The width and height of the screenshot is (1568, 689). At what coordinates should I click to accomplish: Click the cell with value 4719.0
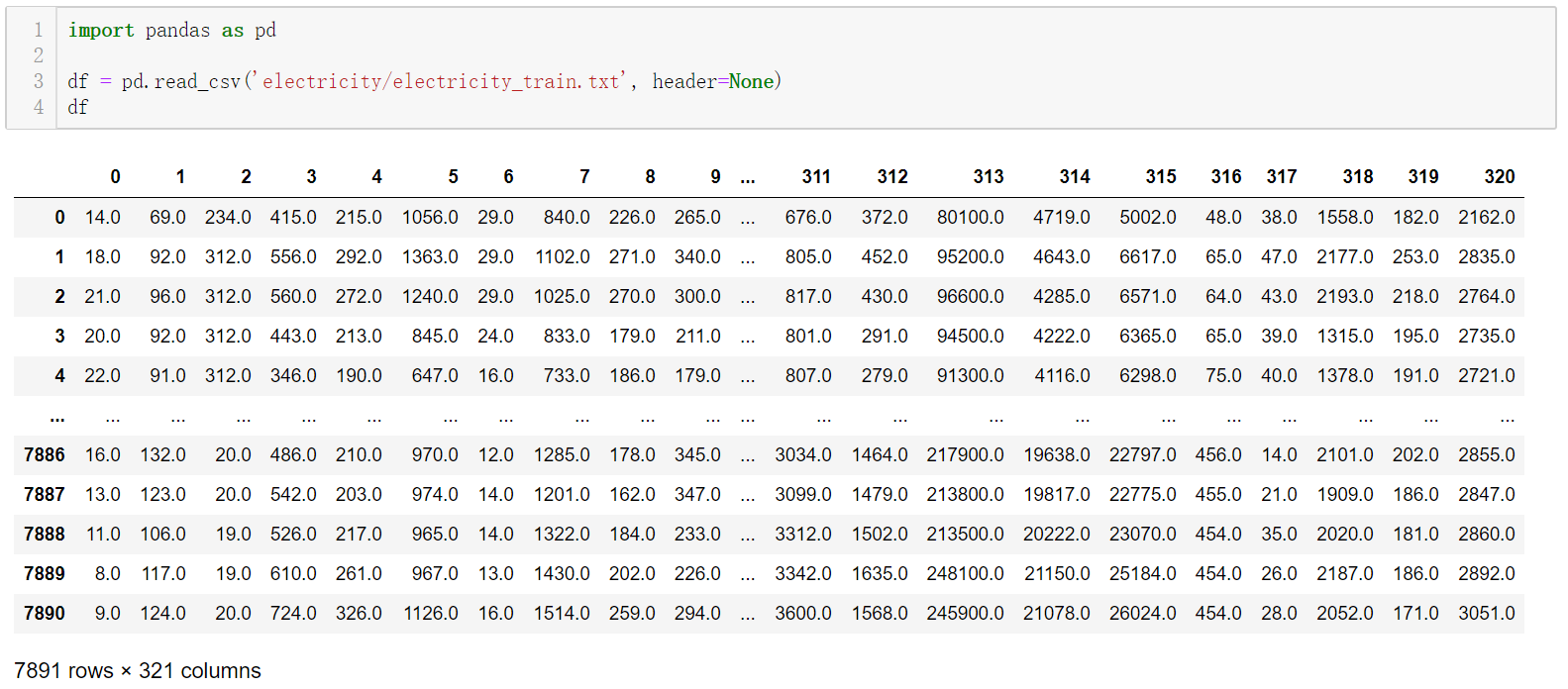(1062, 217)
